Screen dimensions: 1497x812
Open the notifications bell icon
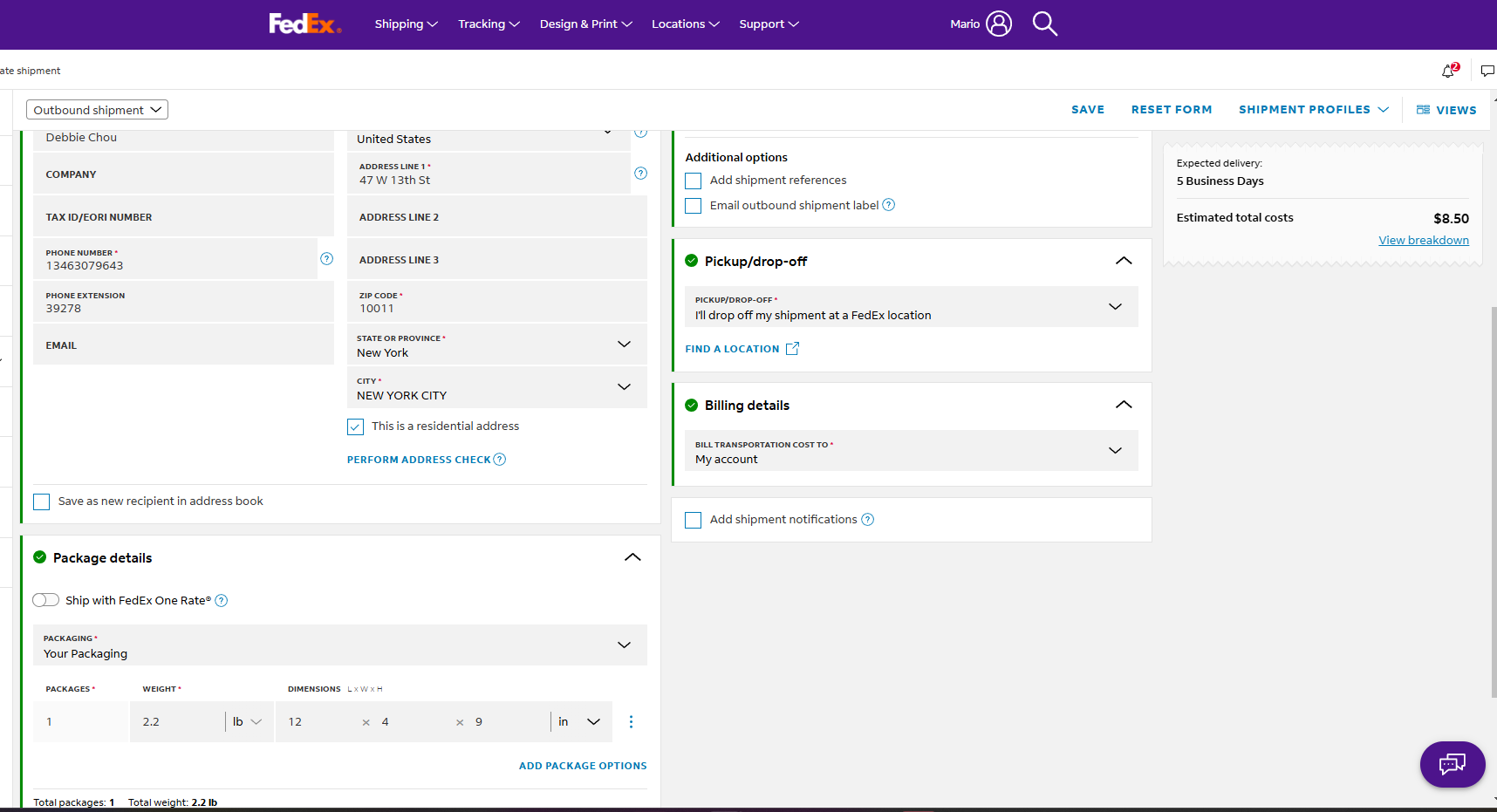tap(1449, 71)
